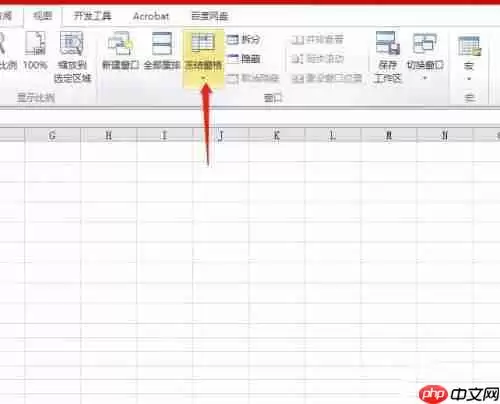
Task: Open the Developer (开发工具) tab
Action: (93, 16)
